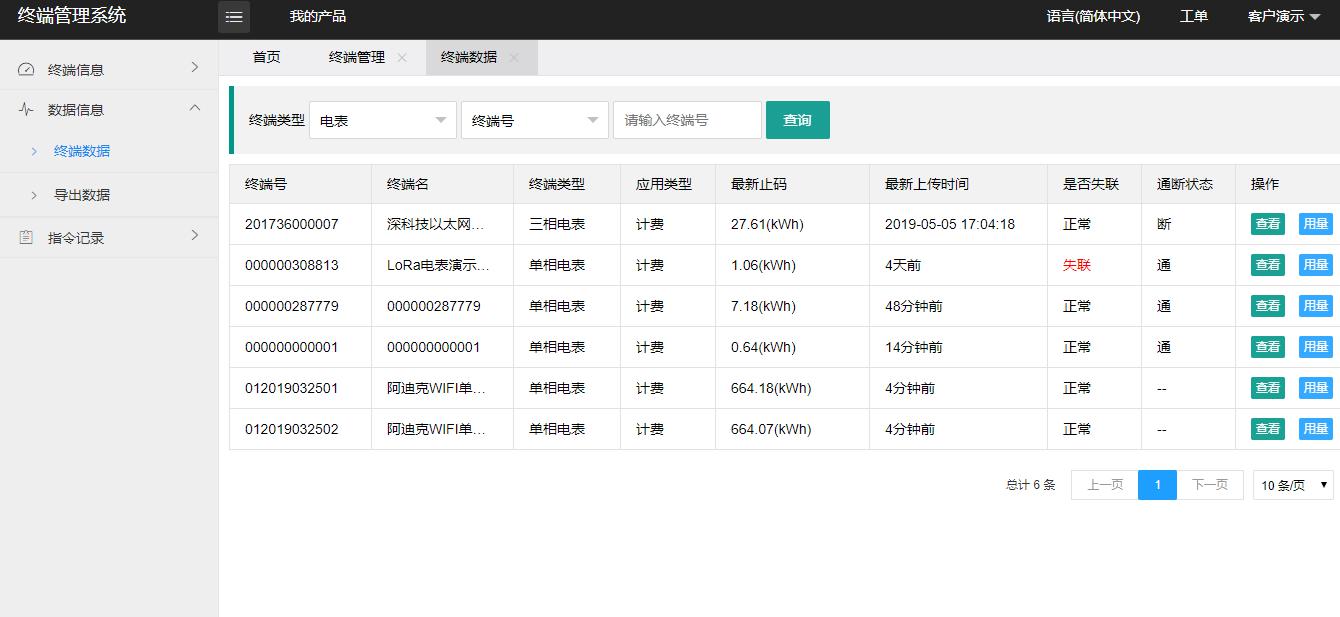Open the 工单 link in header
Image resolution: width=1340 pixels, height=617 pixels.
click(1193, 16)
